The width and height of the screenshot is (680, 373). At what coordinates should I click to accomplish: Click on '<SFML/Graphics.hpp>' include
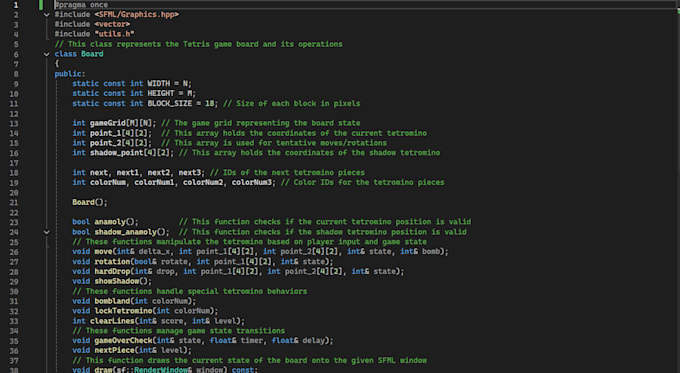click(x=137, y=14)
